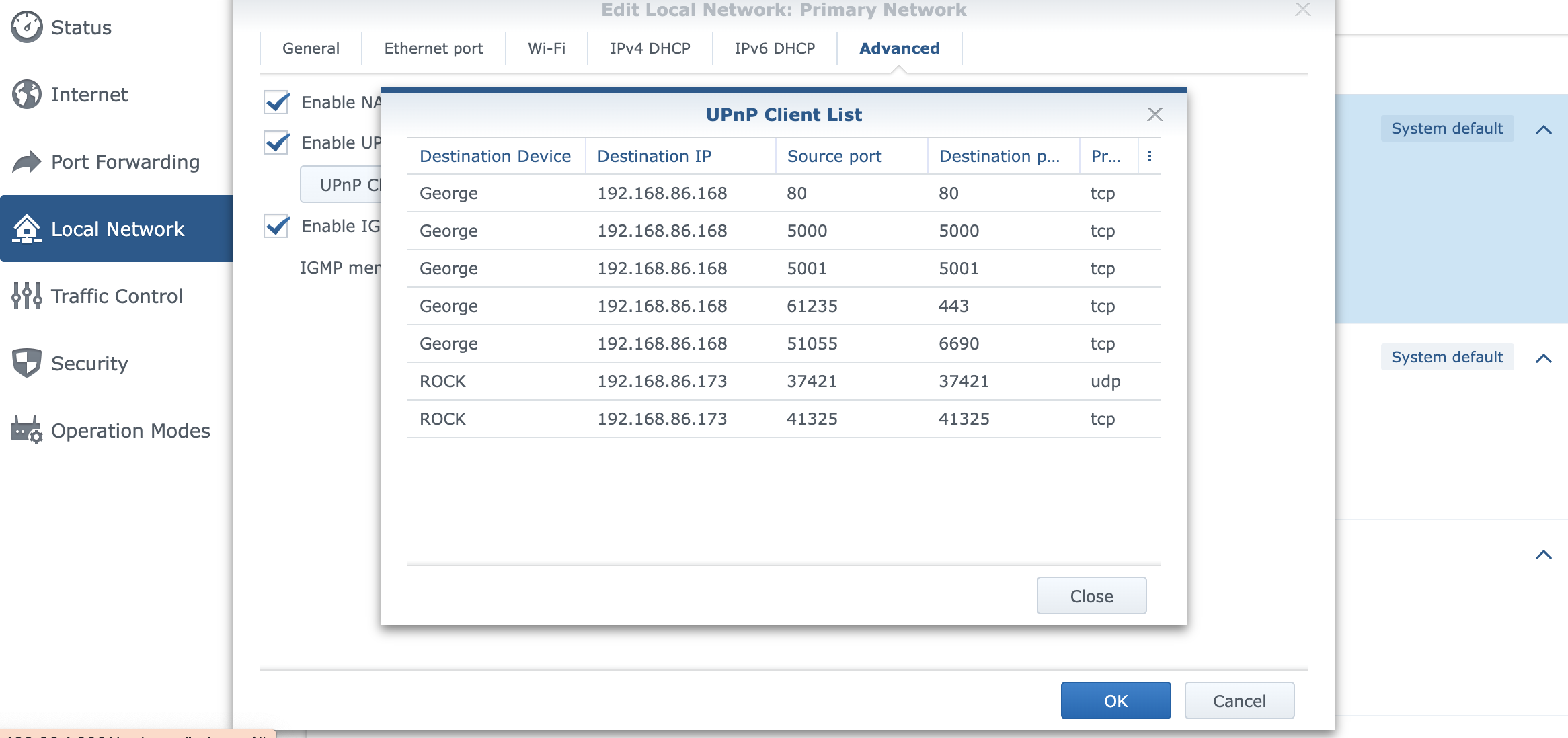The image size is (1568, 738).
Task: Open column options three-dot menu
Action: tap(1150, 157)
